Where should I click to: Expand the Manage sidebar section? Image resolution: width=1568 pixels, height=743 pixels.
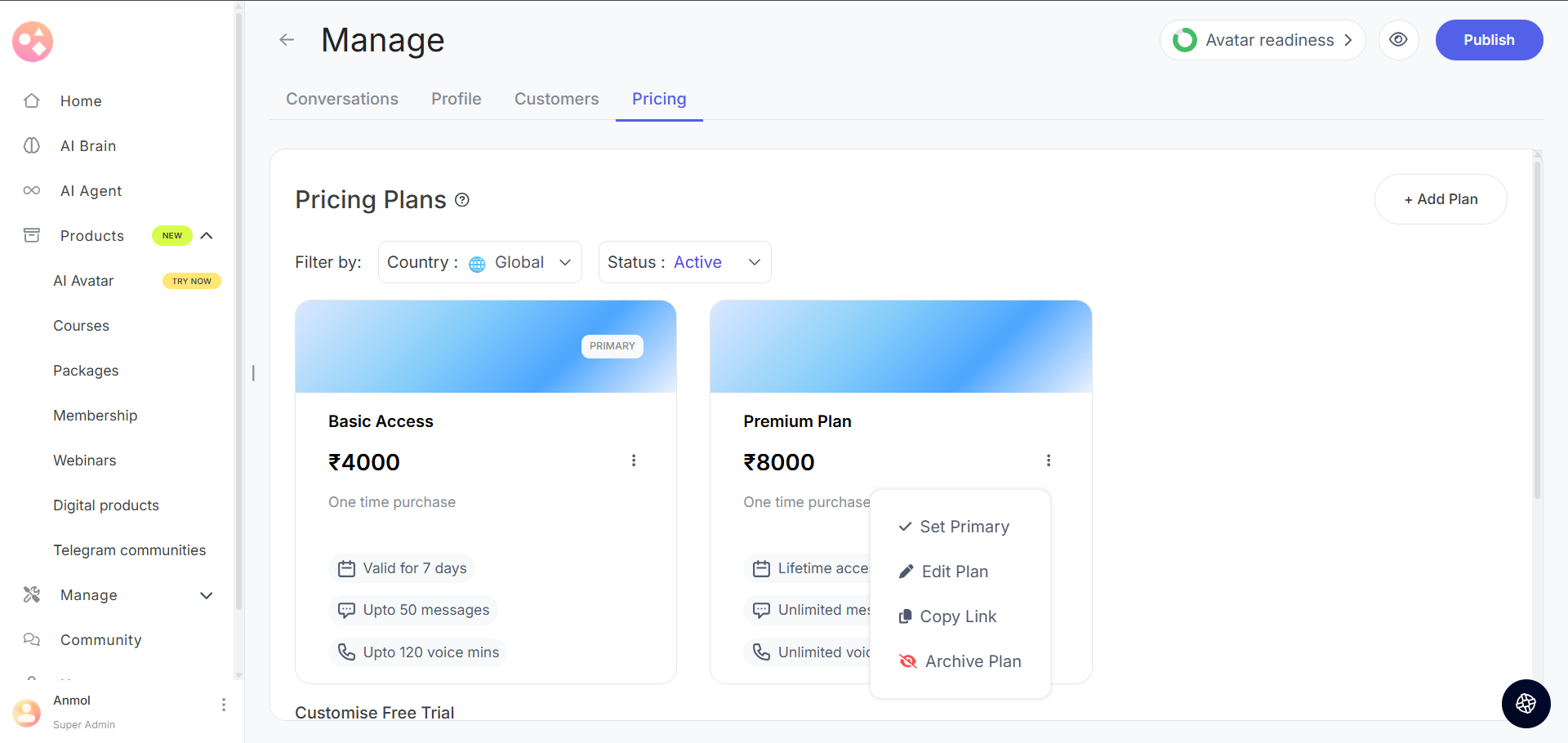[x=207, y=595]
